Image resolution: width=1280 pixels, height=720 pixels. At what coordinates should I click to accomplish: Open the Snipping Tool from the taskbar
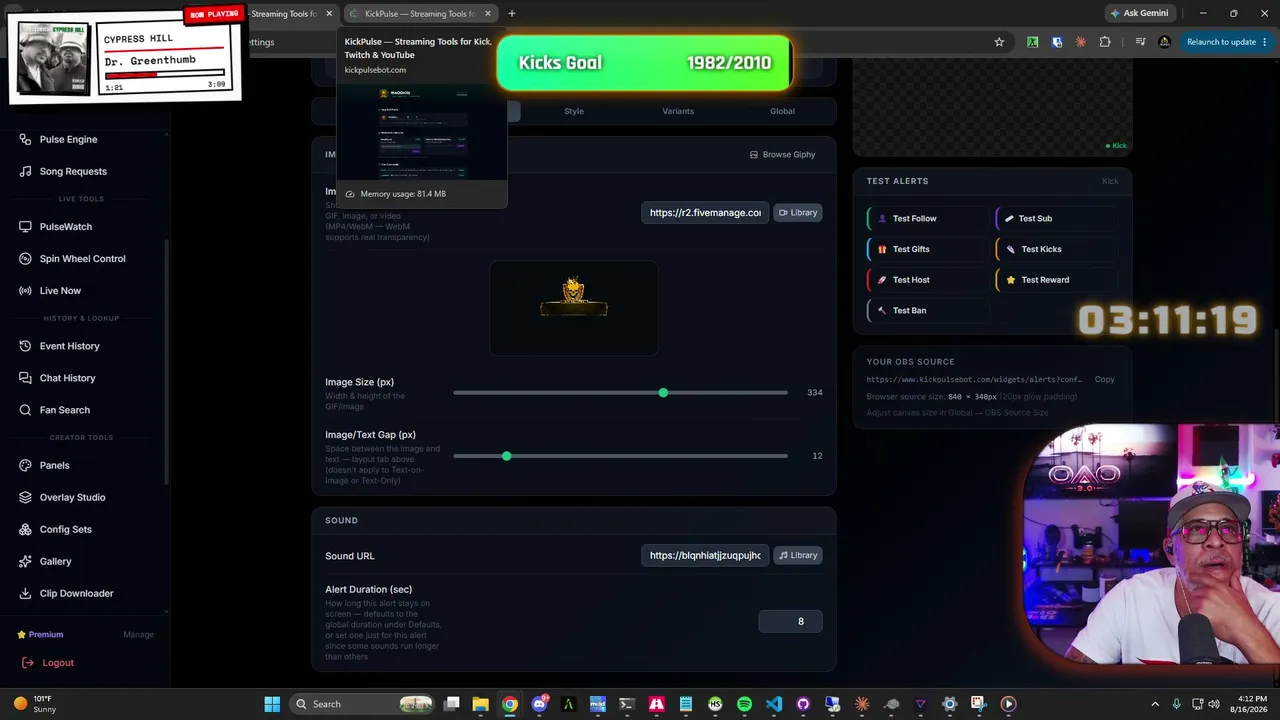pyautogui.click(x=978, y=704)
